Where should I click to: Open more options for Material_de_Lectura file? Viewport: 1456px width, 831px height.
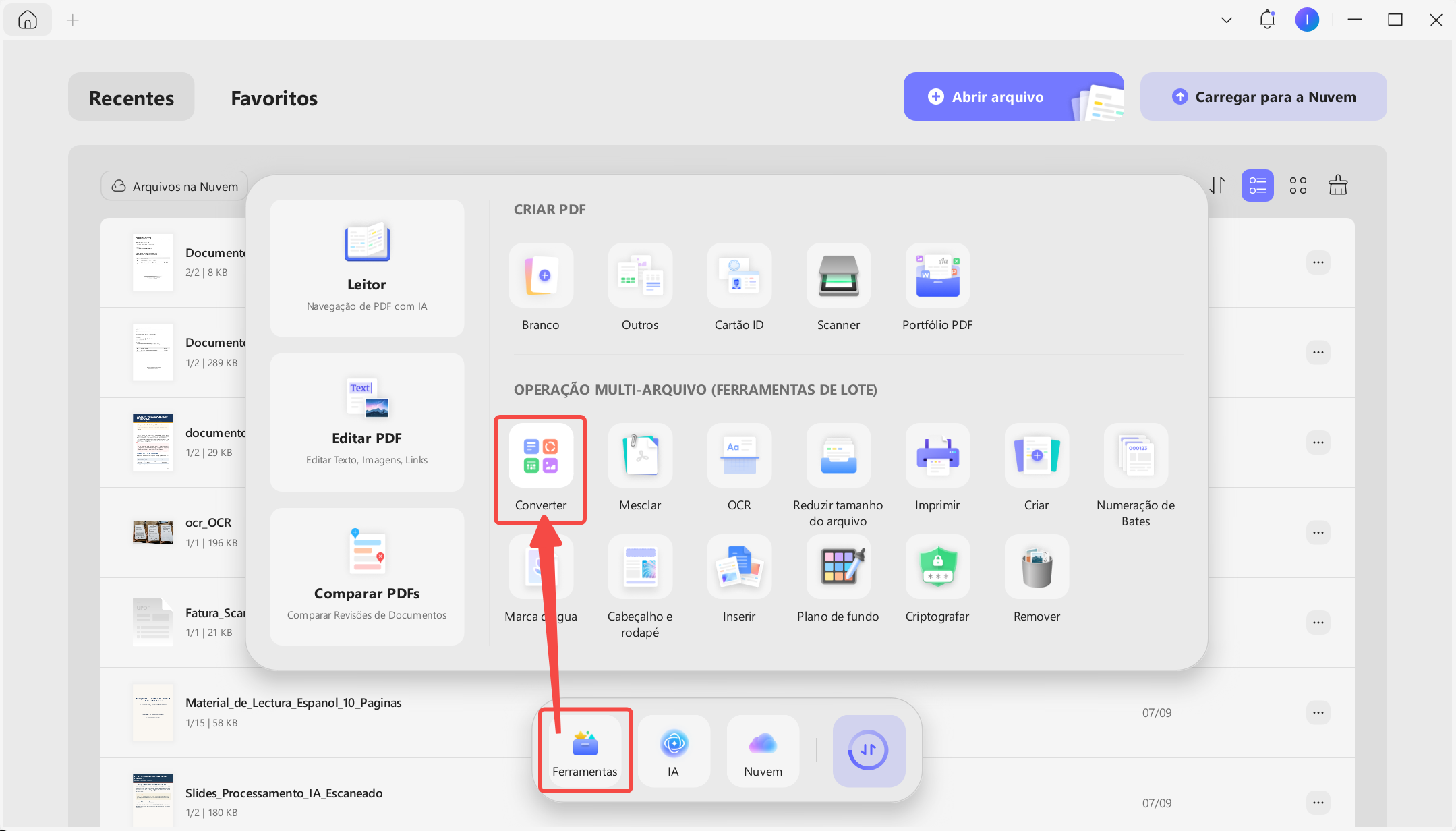[x=1318, y=712]
